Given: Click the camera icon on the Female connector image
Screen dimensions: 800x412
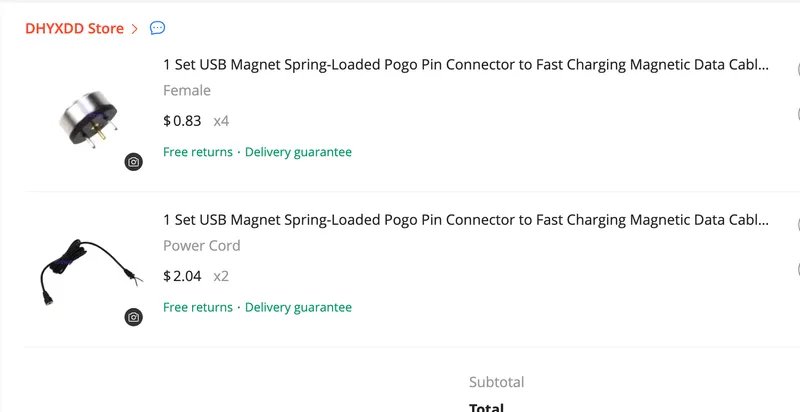Looking at the screenshot, I should (x=134, y=162).
